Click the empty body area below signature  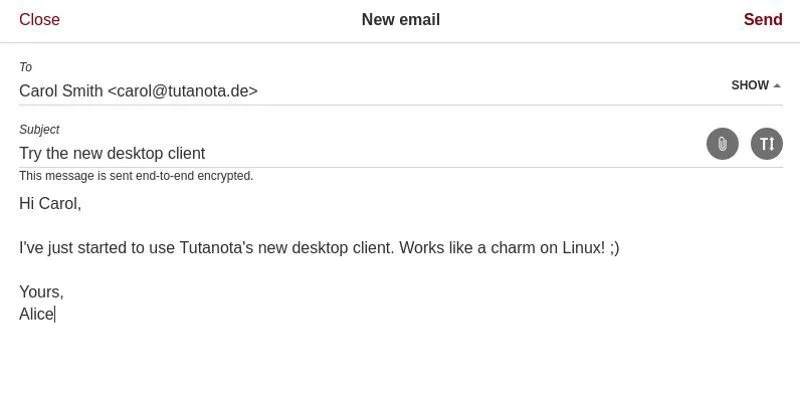pyautogui.click(x=400, y=365)
